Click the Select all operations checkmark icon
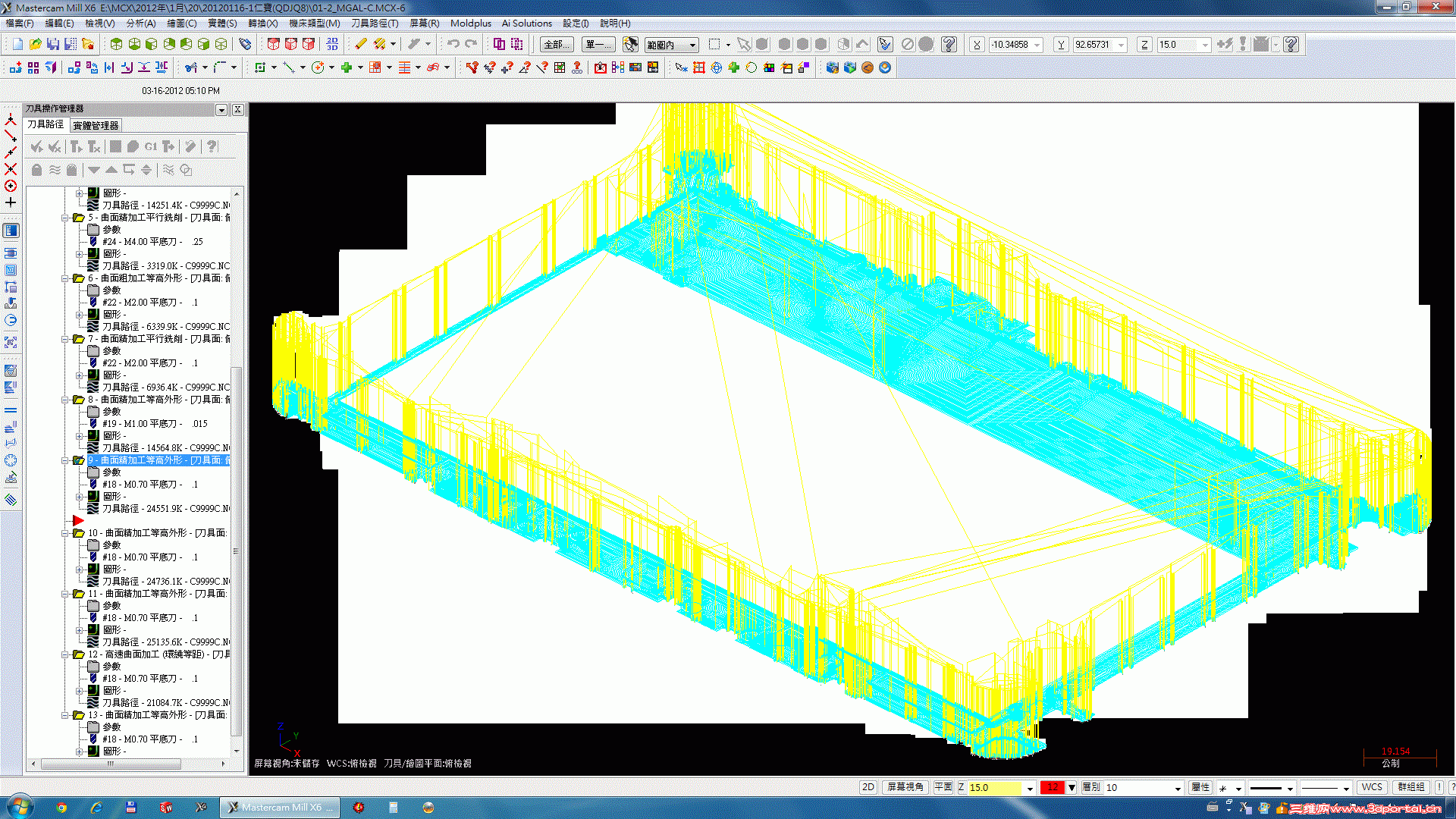Image resolution: width=1456 pixels, height=819 pixels. pos(36,146)
